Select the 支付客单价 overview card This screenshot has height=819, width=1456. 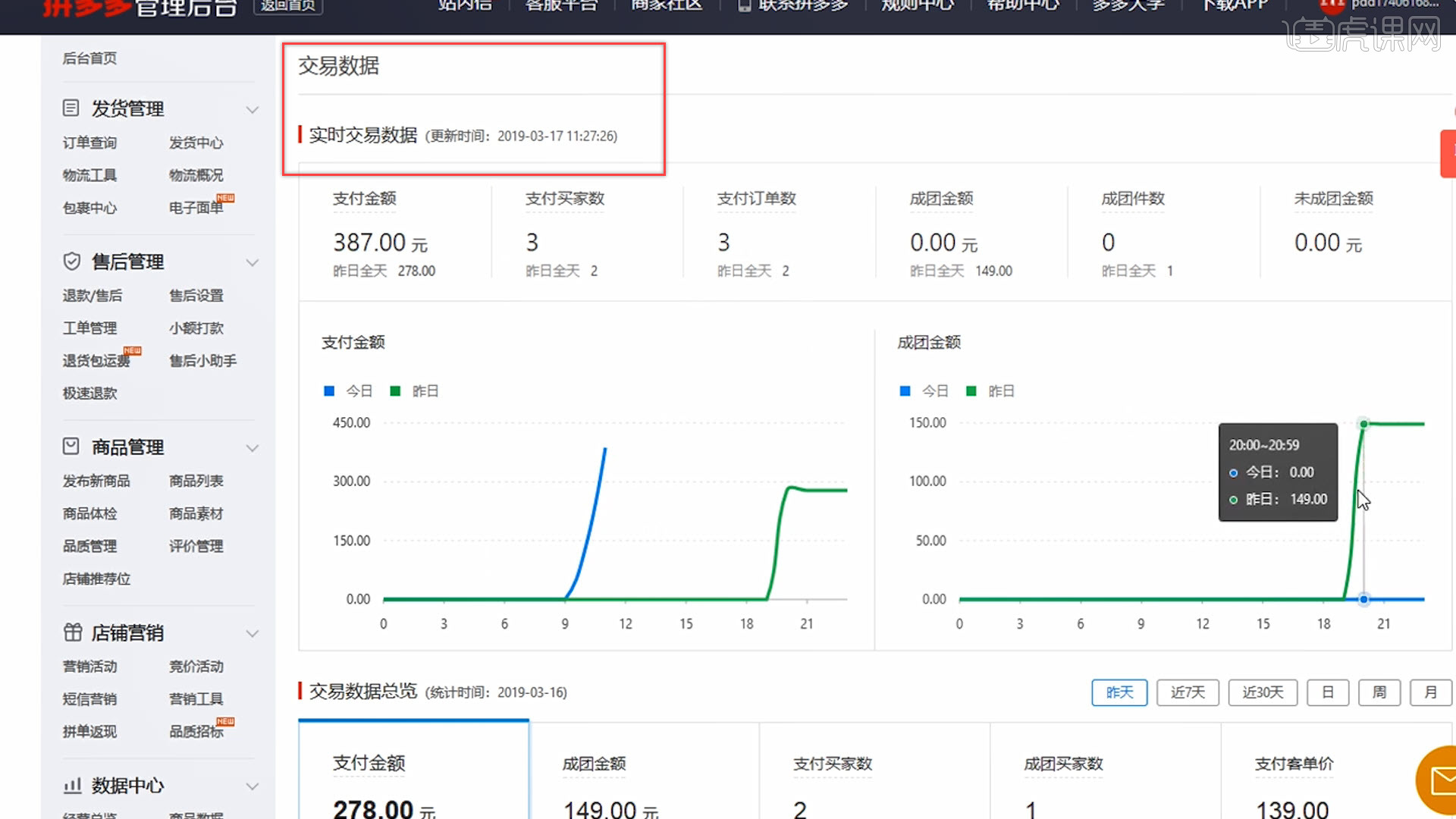(x=1336, y=770)
